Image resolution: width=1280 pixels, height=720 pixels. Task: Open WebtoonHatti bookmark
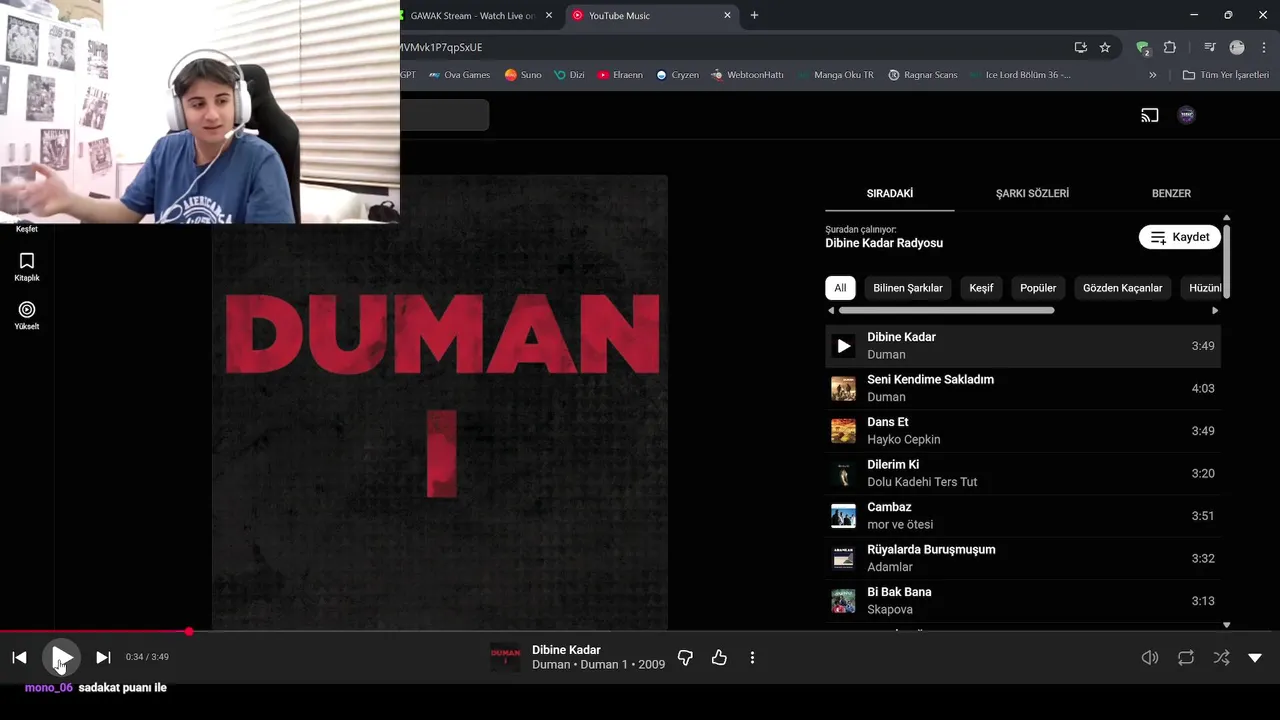pyautogui.click(x=747, y=75)
